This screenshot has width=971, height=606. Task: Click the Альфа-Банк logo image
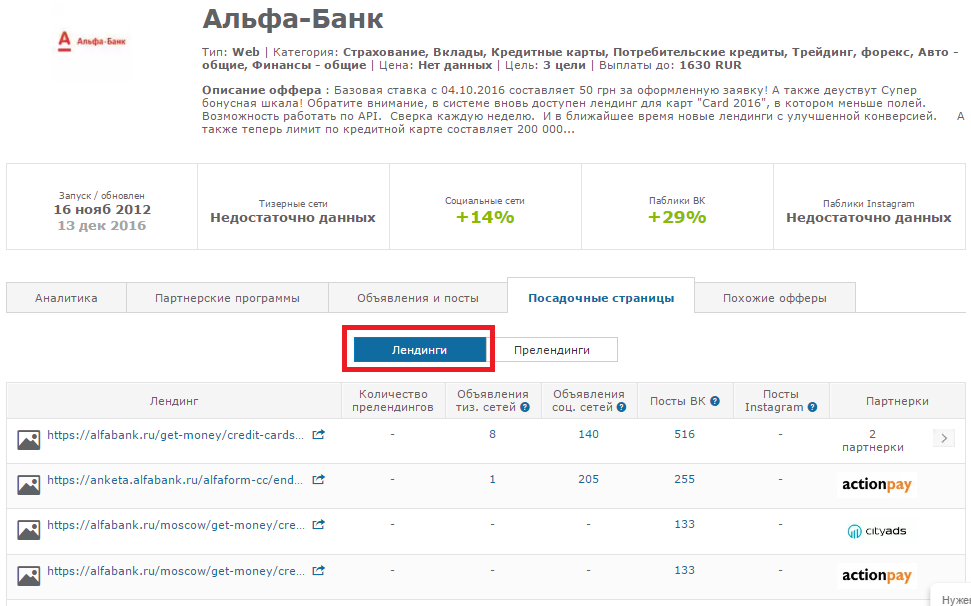click(x=92, y=41)
